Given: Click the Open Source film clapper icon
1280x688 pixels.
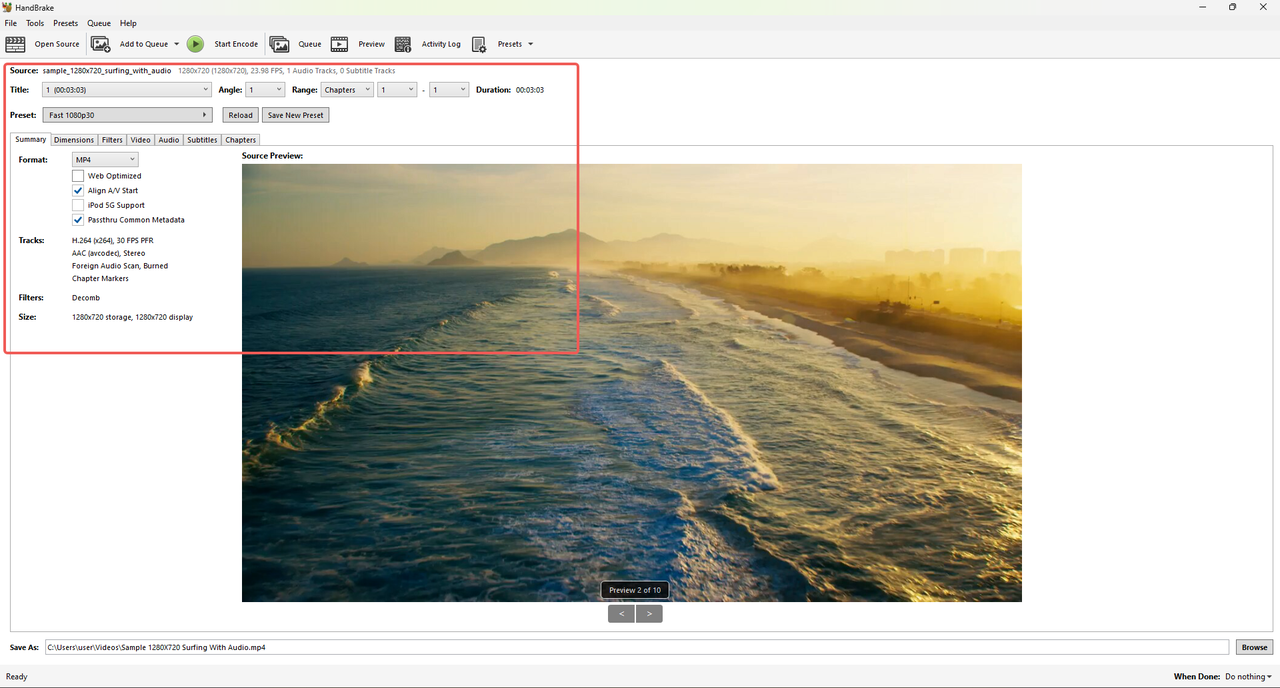Looking at the screenshot, I should [x=15, y=44].
